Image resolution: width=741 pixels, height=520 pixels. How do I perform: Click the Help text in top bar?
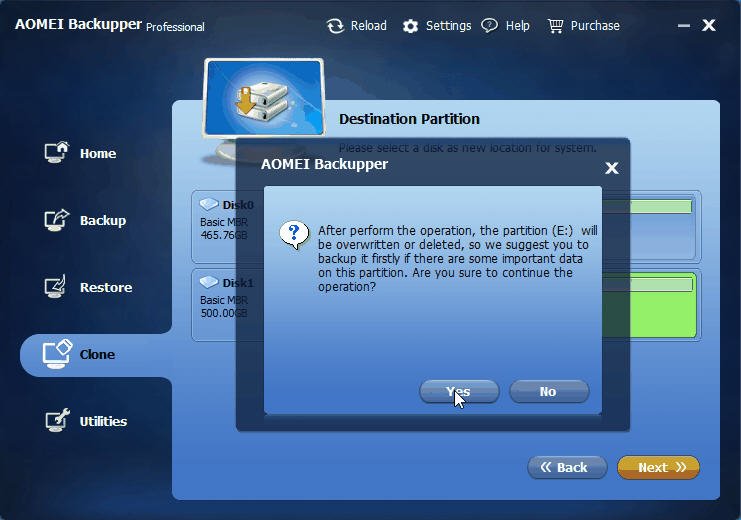coord(517,26)
